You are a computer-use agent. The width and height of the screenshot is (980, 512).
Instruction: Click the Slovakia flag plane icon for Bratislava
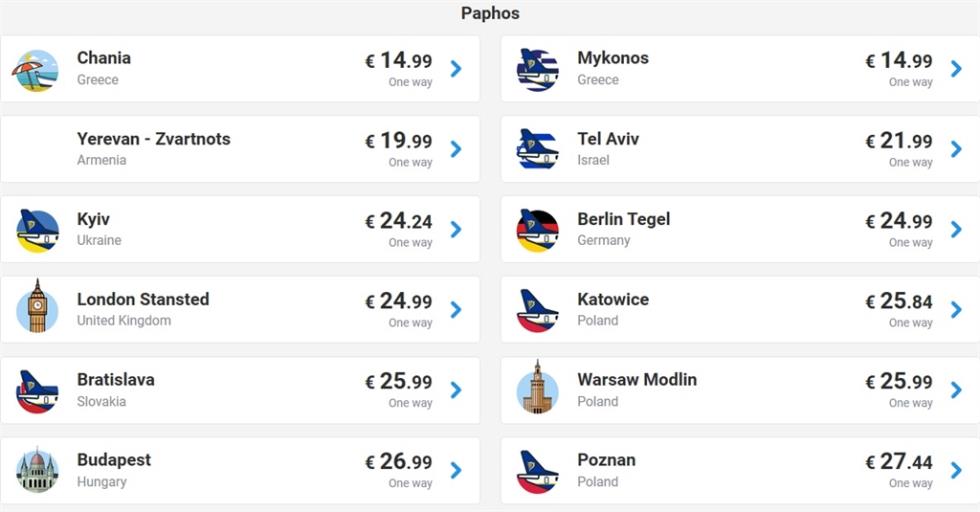[38, 391]
